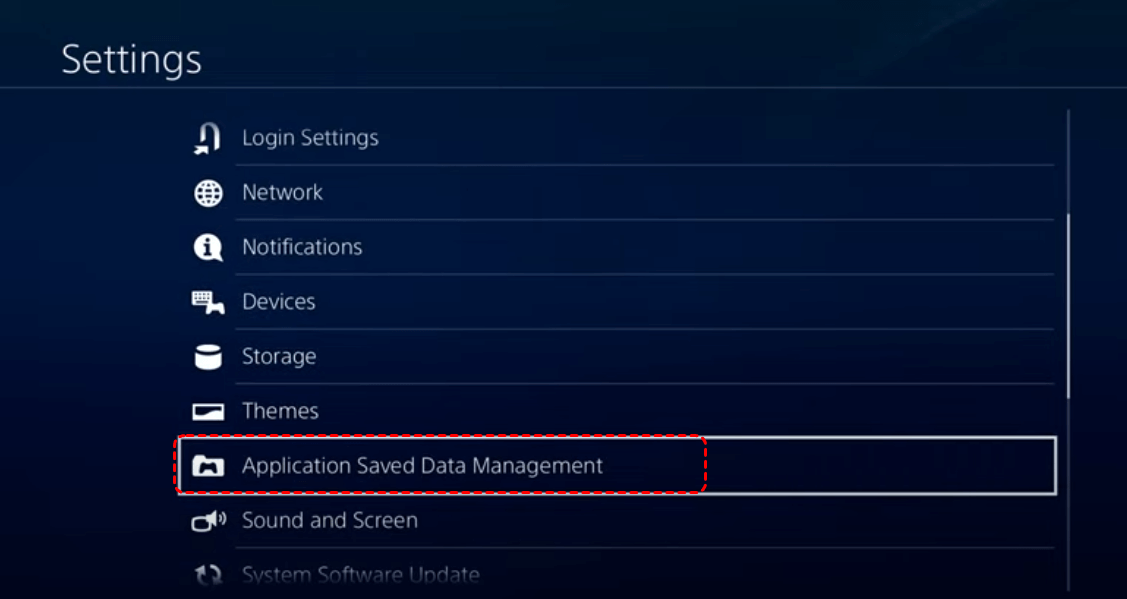Viewport: 1127px width, 599px height.
Task: Click the Storage cylinder icon
Action: click(208, 357)
